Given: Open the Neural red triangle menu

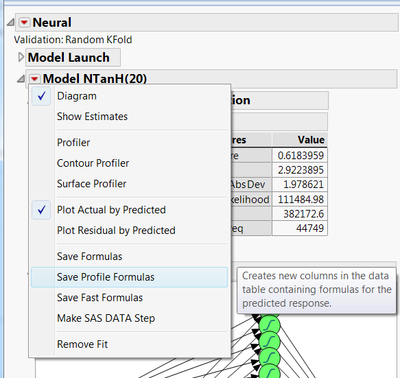Looking at the screenshot, I should [24, 23].
